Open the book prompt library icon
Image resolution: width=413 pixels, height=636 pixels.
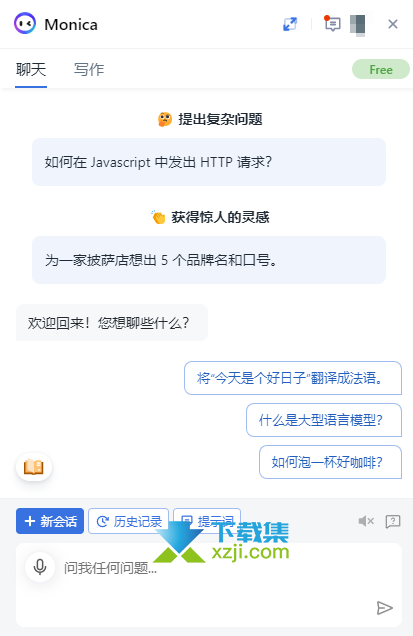[x=34, y=467]
